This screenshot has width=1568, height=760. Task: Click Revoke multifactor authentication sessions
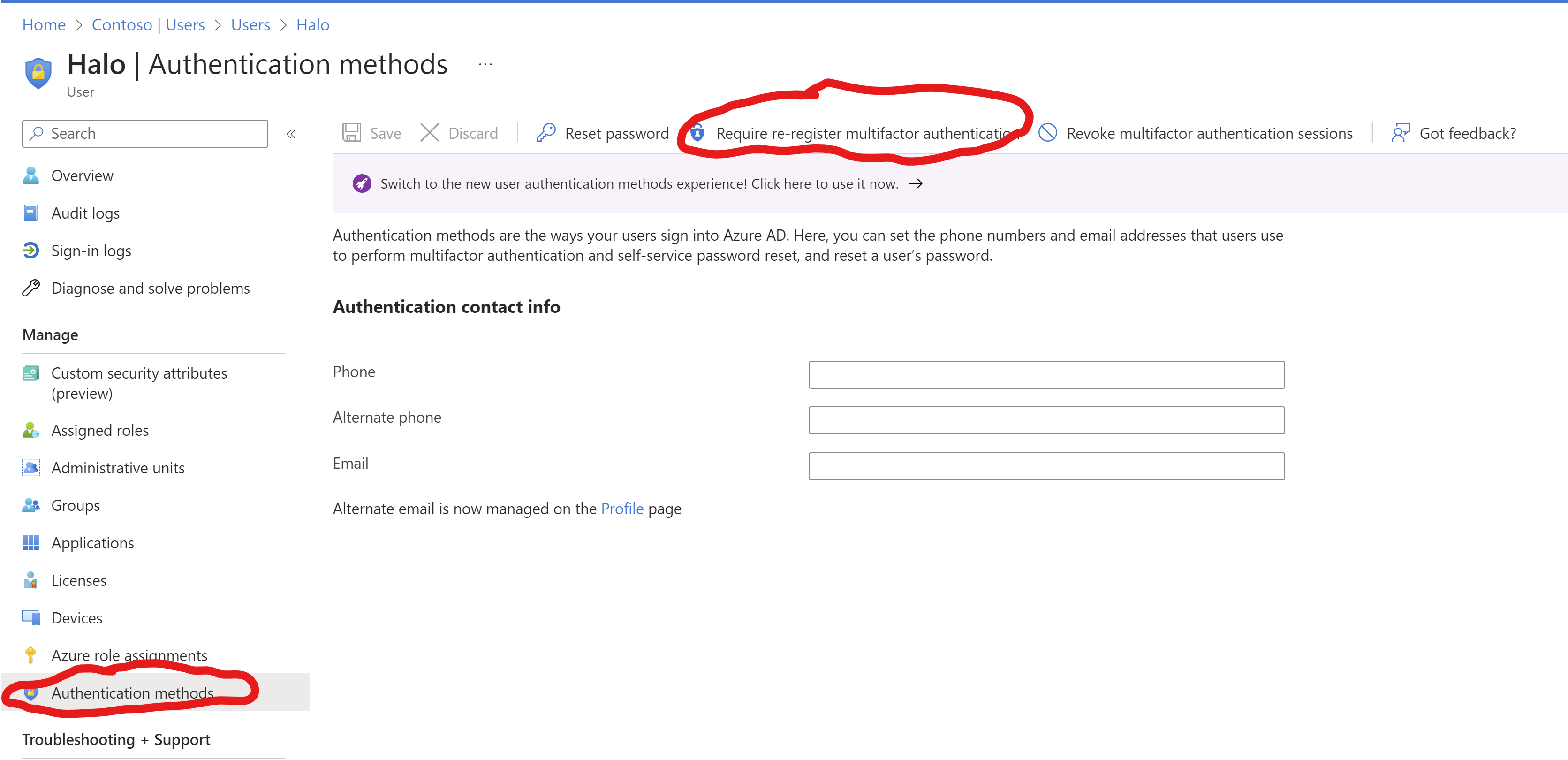[x=1210, y=133]
